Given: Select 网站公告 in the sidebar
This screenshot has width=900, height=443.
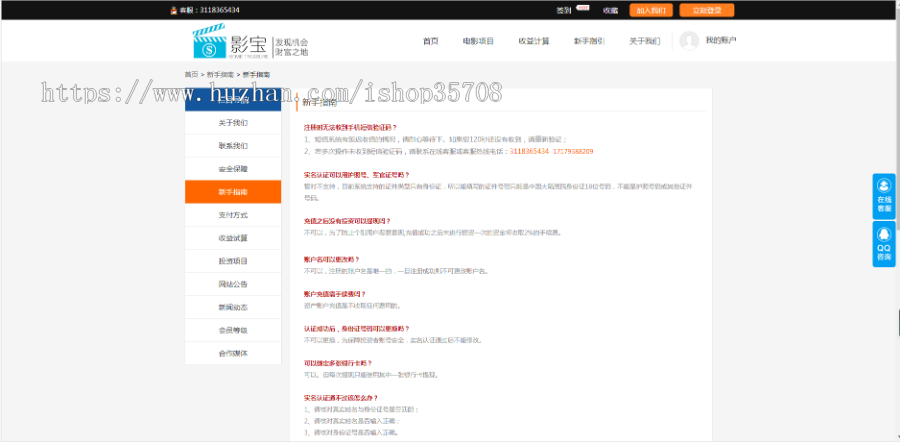Looking at the screenshot, I should pos(233,285).
